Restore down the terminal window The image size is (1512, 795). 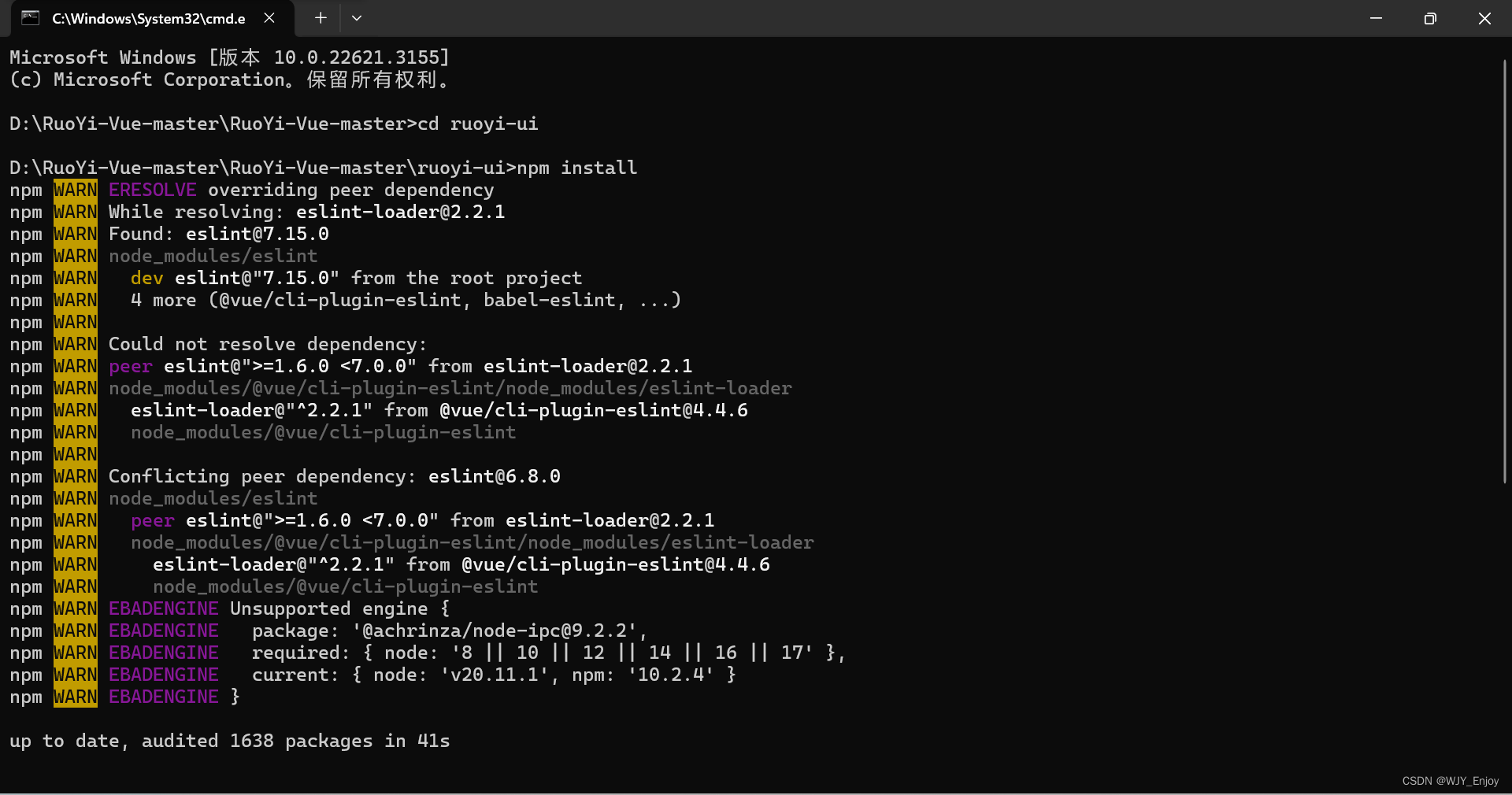pos(1430,18)
